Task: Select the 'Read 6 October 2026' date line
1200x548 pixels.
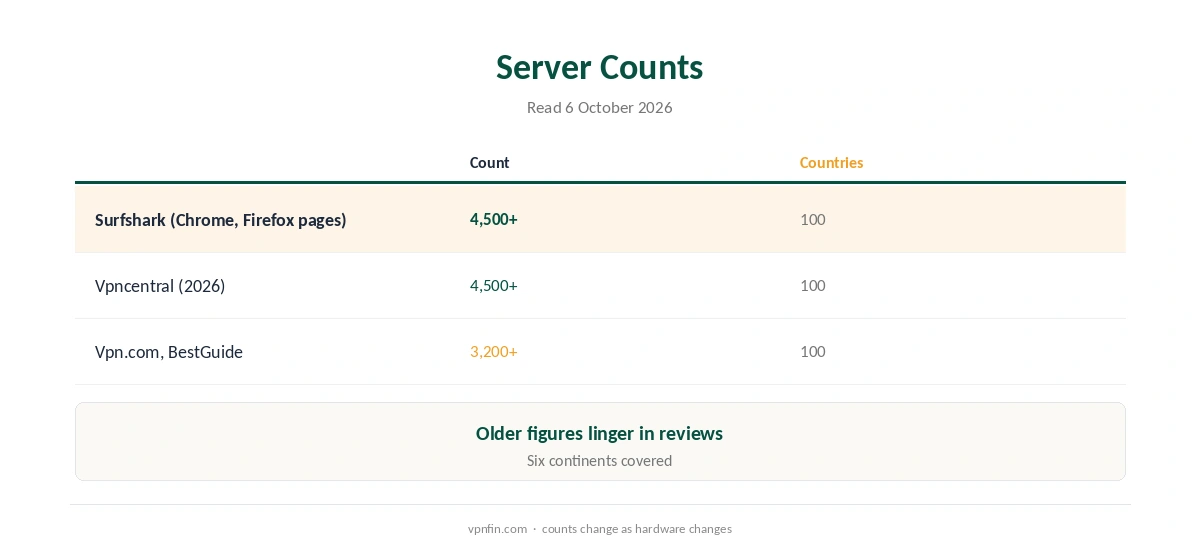Action: 599,107
